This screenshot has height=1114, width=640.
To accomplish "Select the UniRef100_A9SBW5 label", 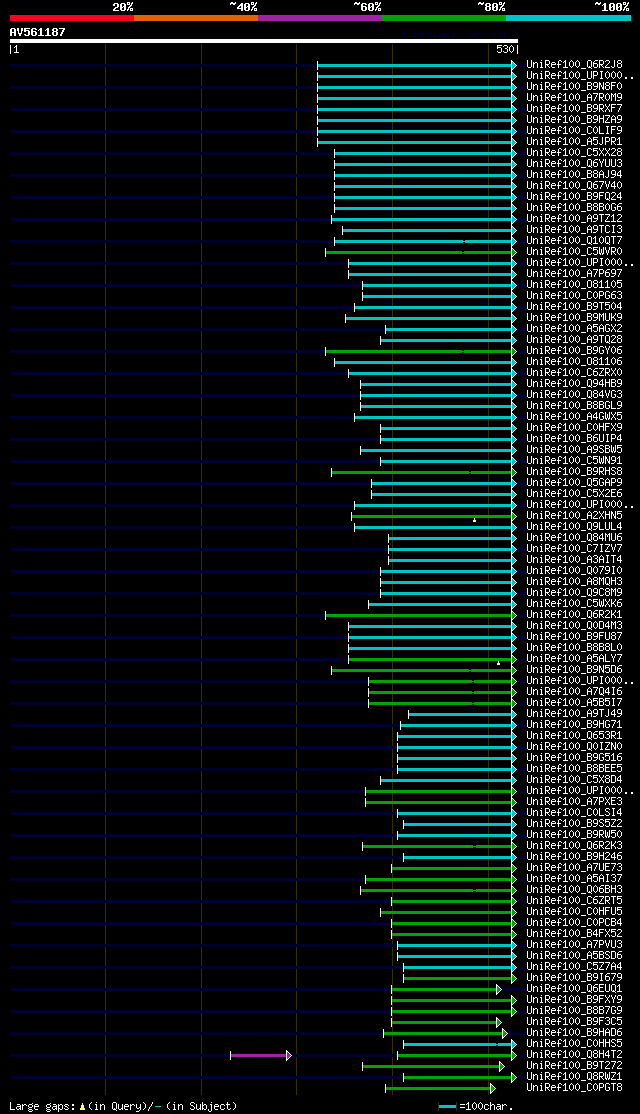I will [574, 450].
